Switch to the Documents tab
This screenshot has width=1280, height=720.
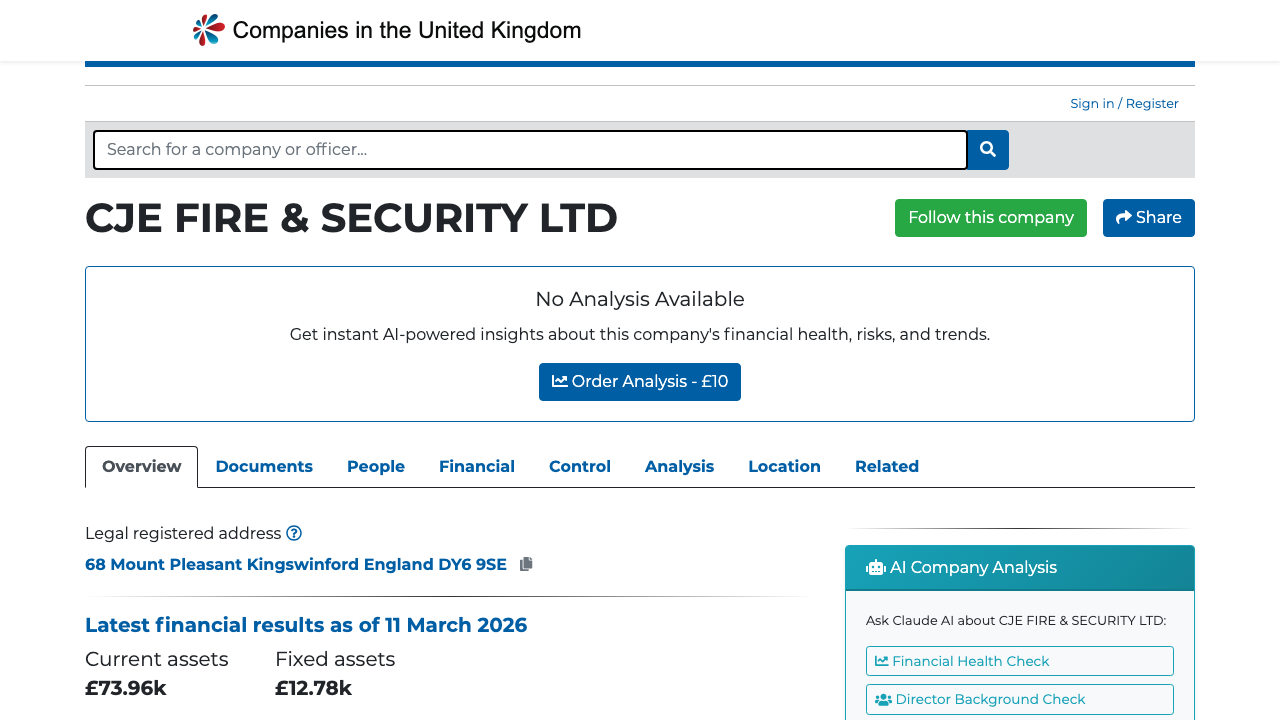264,466
